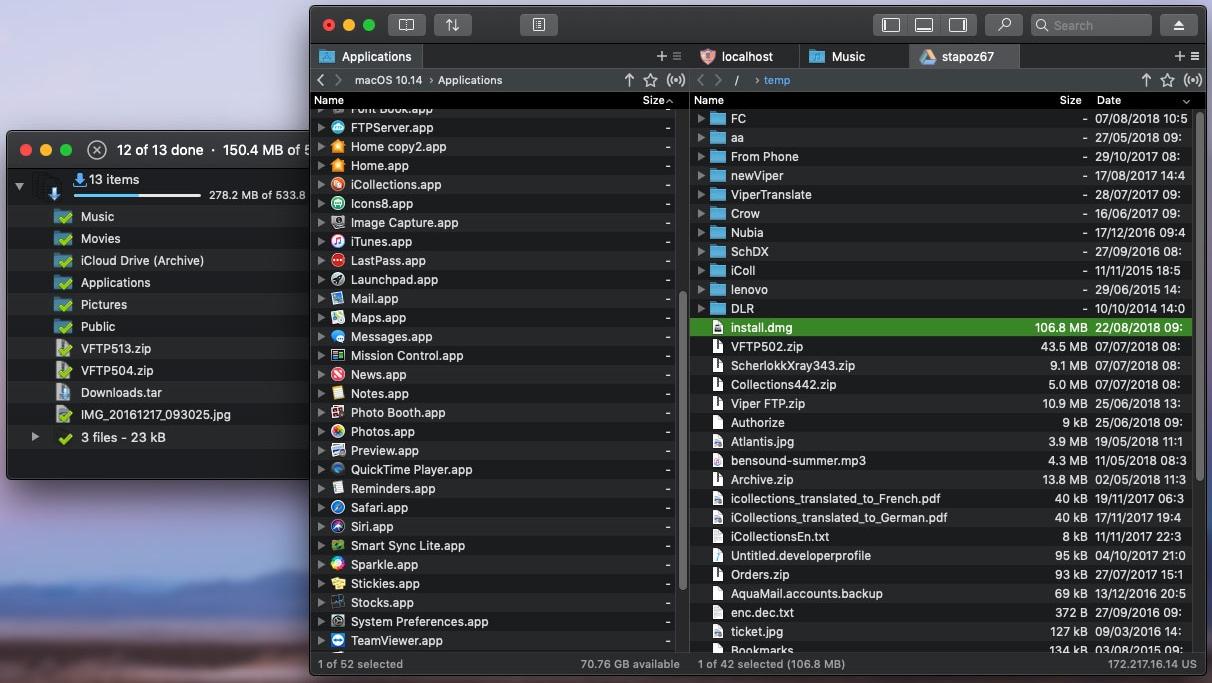
Task: Click the list view toolbar button
Action: 539,25
